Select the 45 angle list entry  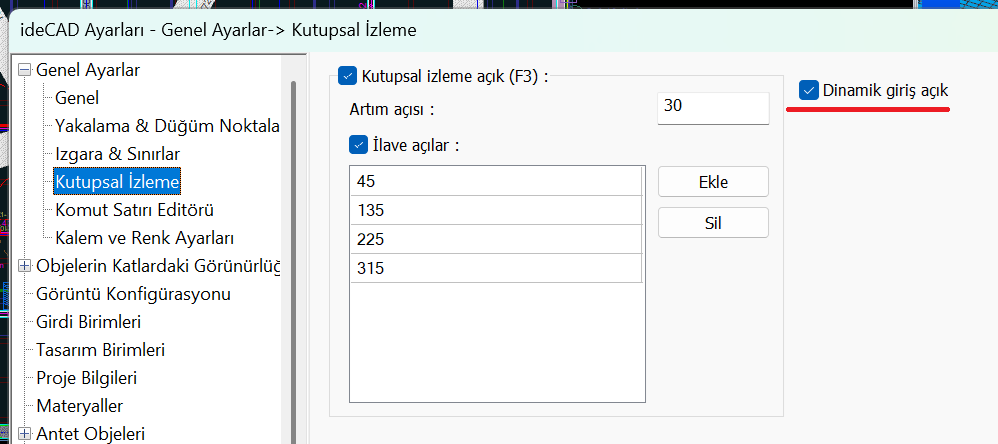[495, 181]
